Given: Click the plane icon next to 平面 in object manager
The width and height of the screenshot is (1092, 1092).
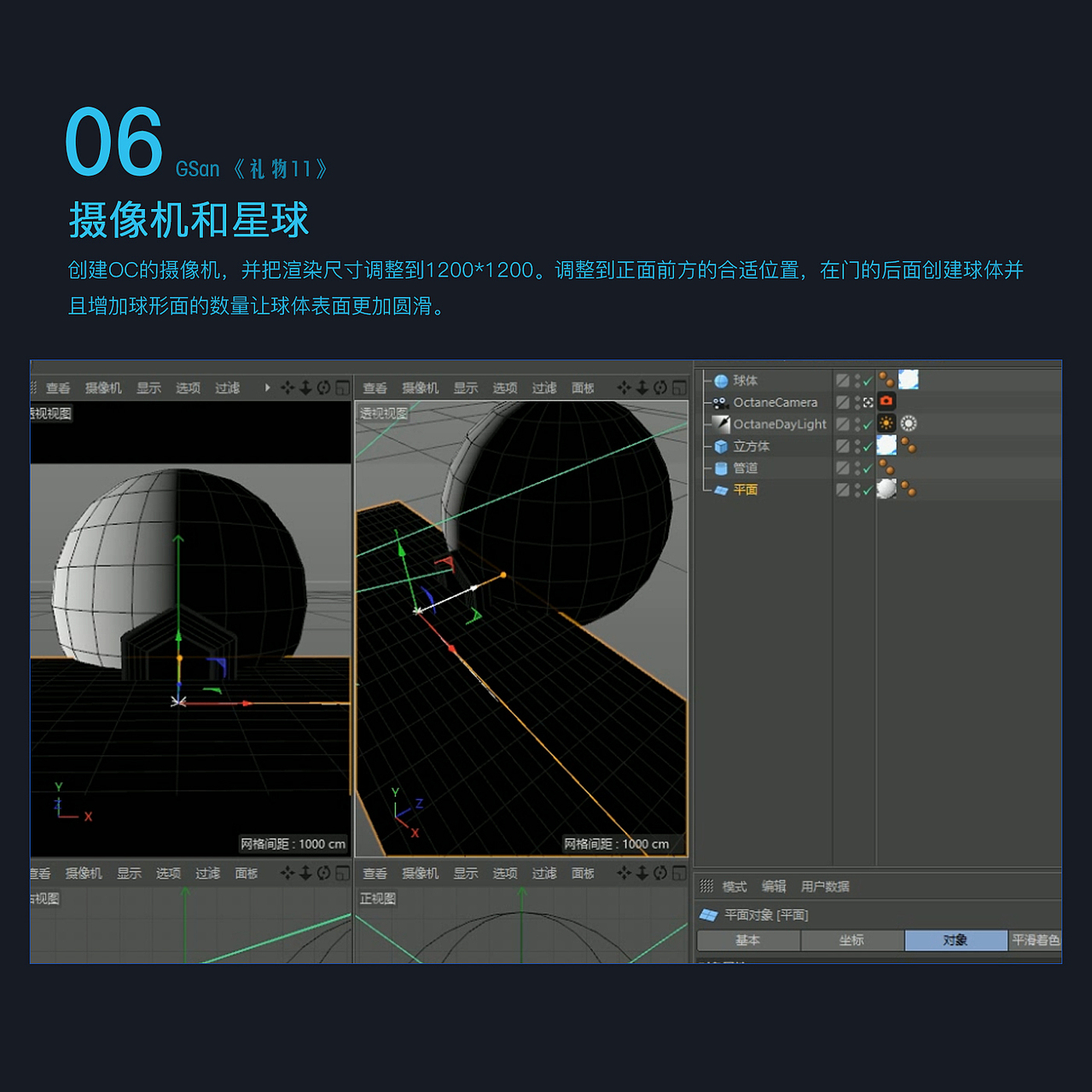Looking at the screenshot, I should point(721,490).
